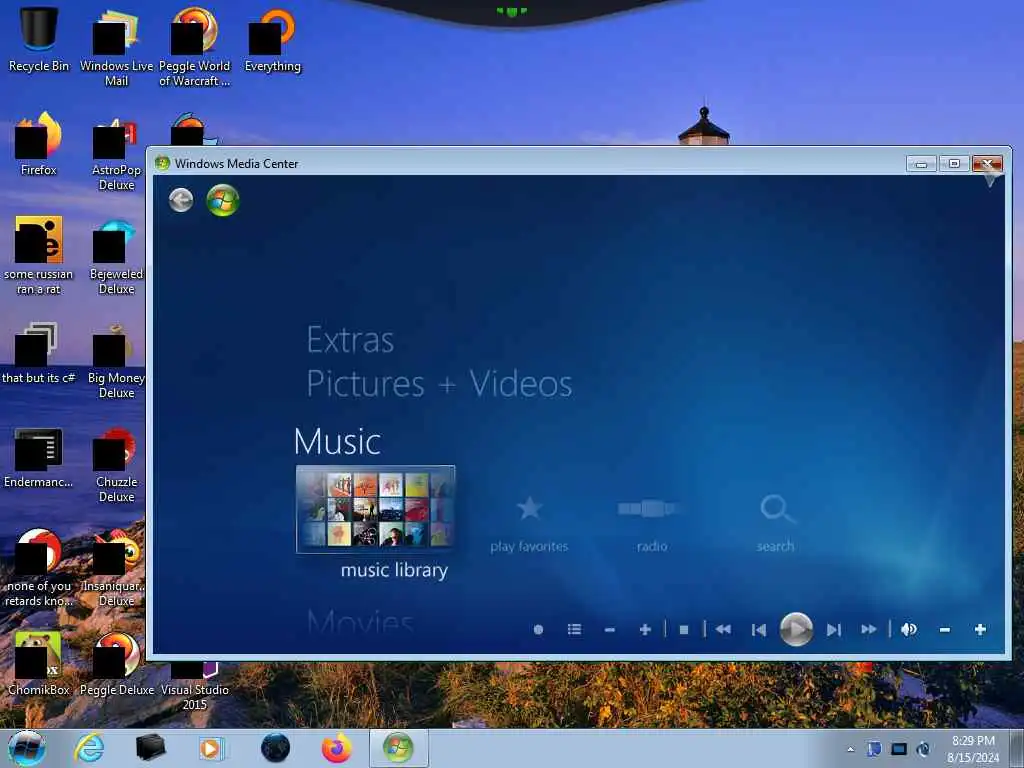
Task: Select the Insaniquarium Deluxe desktop icon
Action: point(116,569)
